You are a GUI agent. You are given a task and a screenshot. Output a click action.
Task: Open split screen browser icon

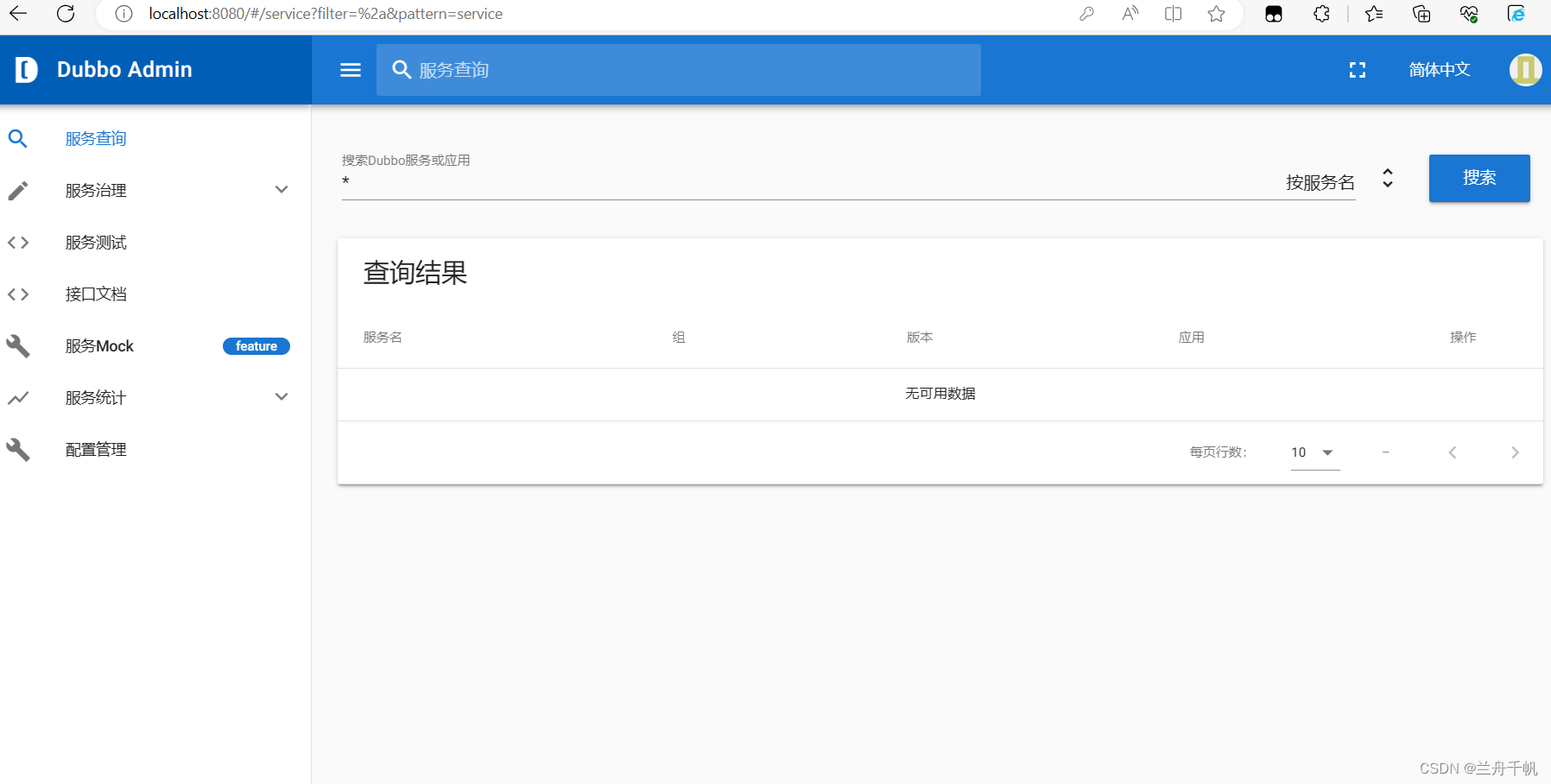point(1173,14)
